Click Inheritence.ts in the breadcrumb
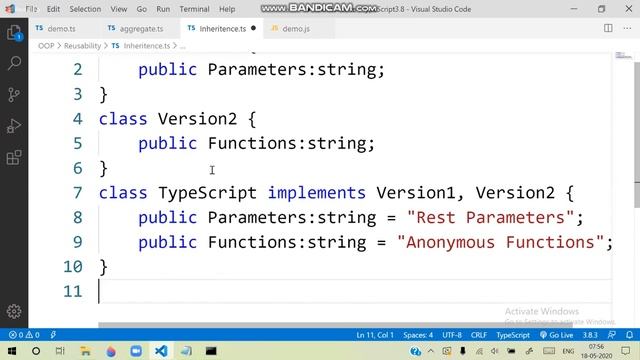 point(147,46)
